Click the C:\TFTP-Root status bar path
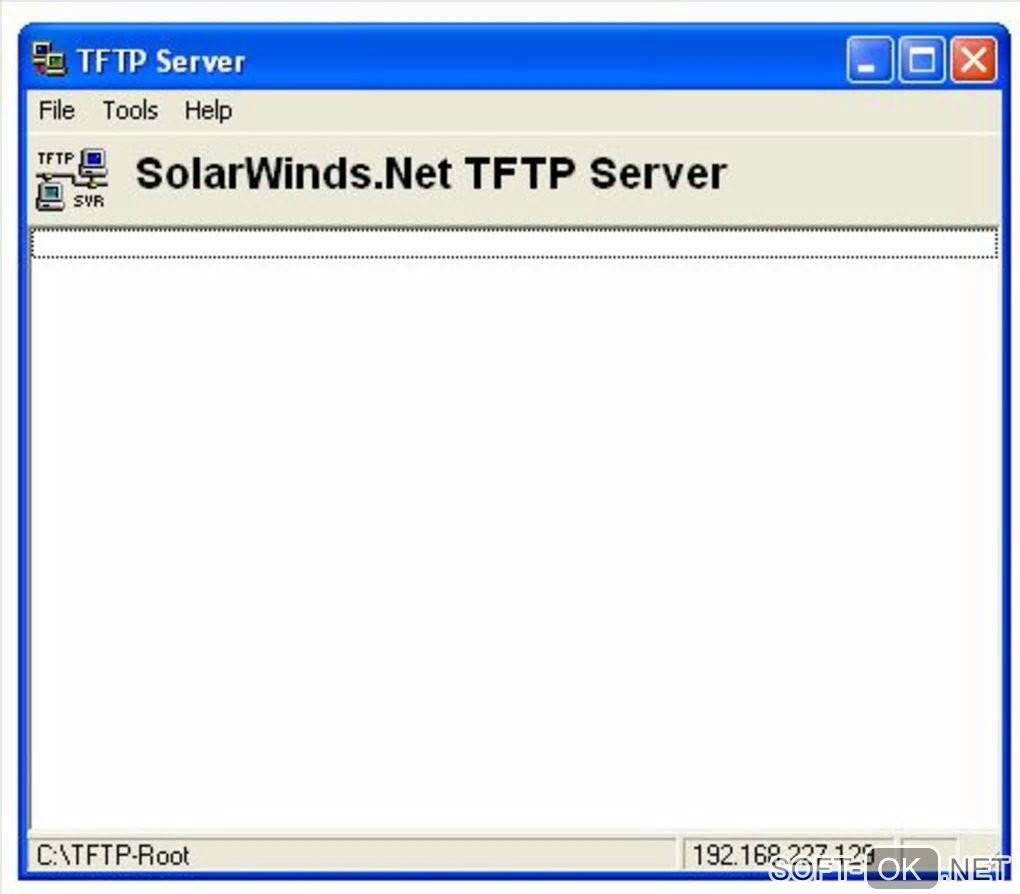The image size is (1020, 894). (113, 855)
